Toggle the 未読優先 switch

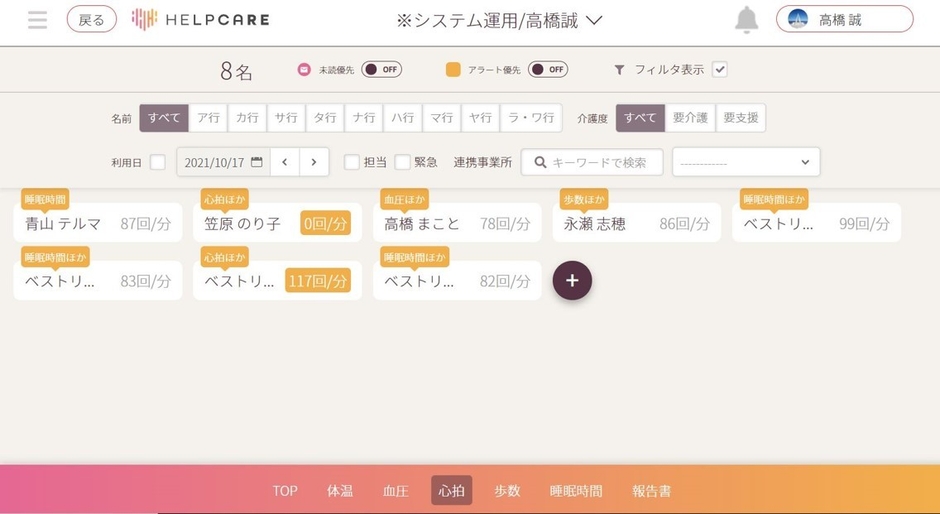tap(381, 70)
